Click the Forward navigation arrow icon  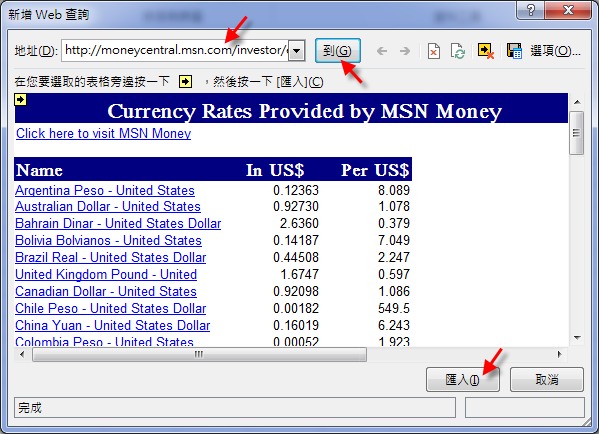pos(405,51)
